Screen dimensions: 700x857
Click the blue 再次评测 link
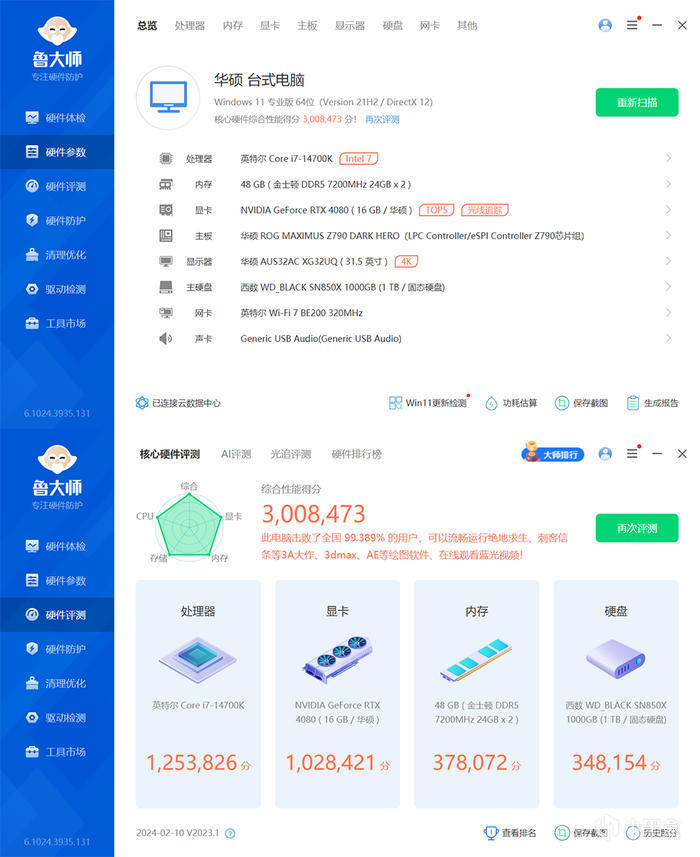pos(382,119)
